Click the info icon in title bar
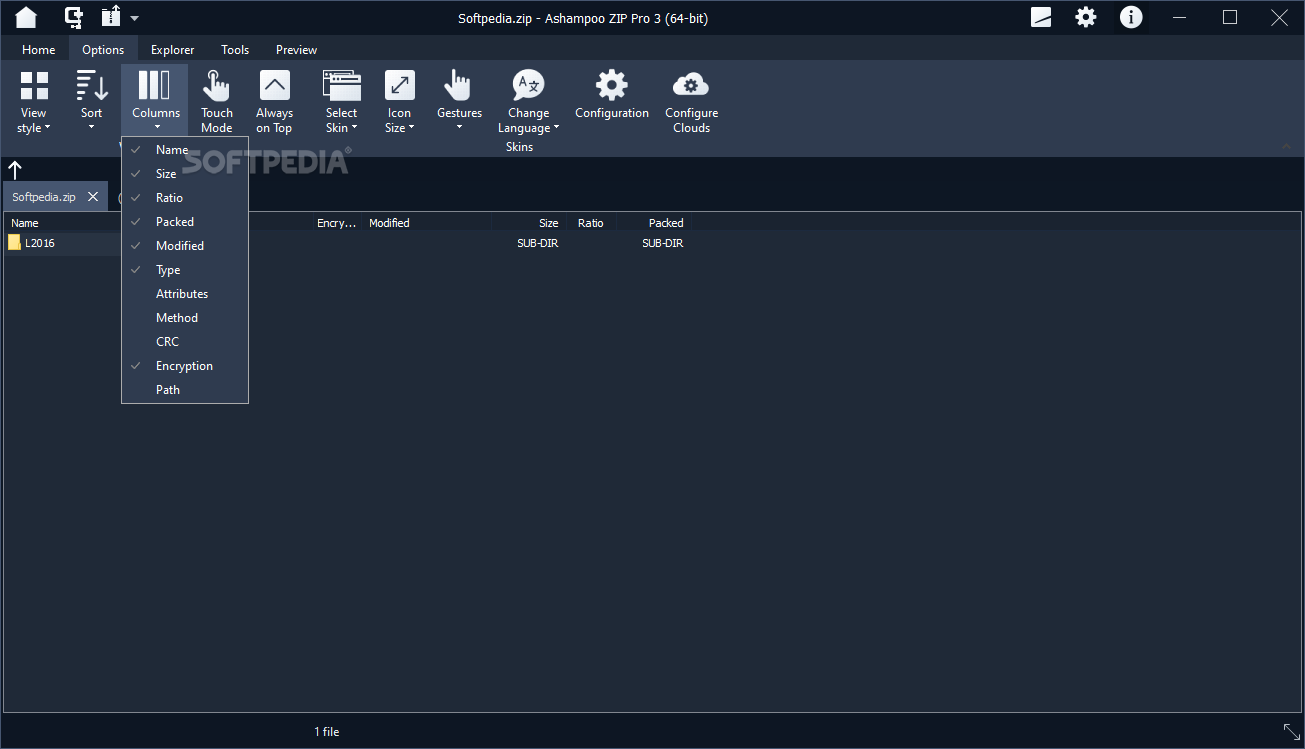This screenshot has width=1305, height=749. 1131,17
